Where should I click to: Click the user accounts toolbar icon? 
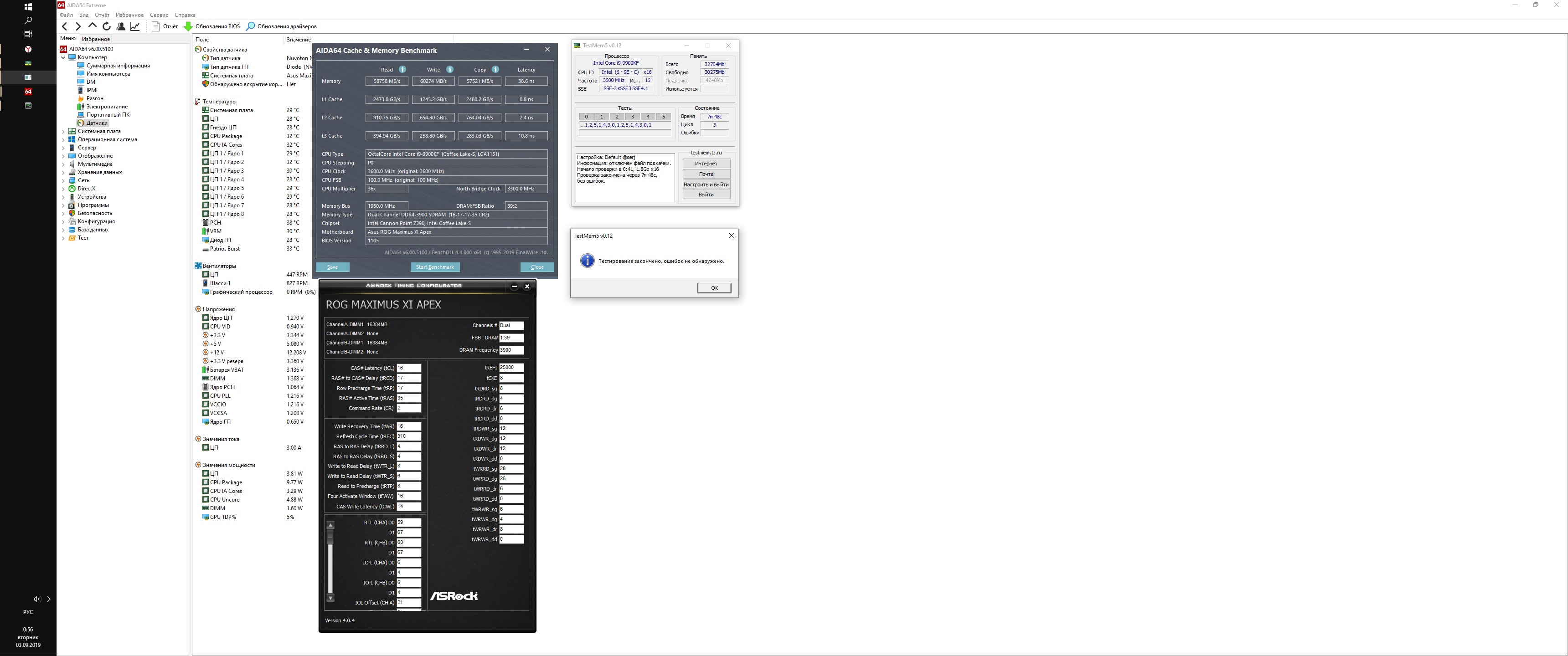coord(120,26)
